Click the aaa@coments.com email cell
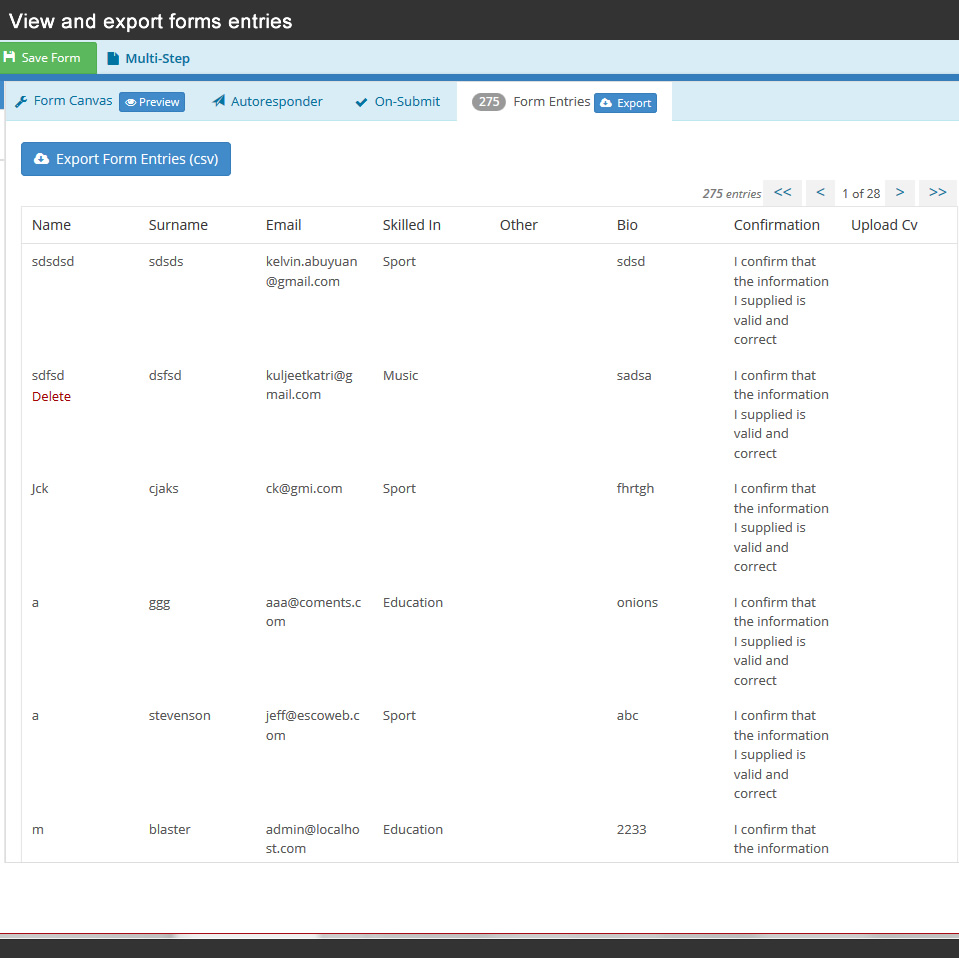Viewport: 959px width, 958px height. coord(313,612)
